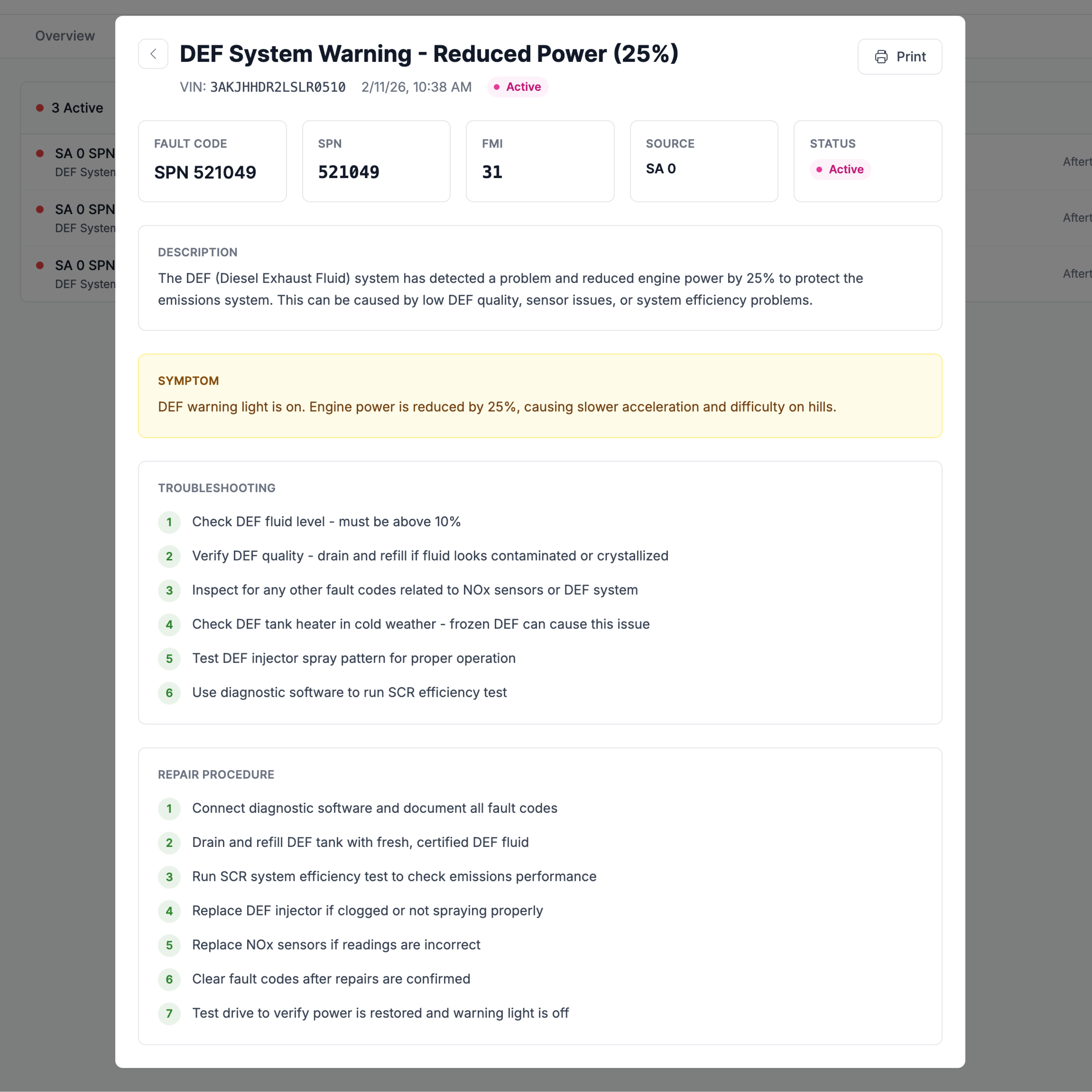Click troubleshooting step 1 number badge

[x=169, y=522]
